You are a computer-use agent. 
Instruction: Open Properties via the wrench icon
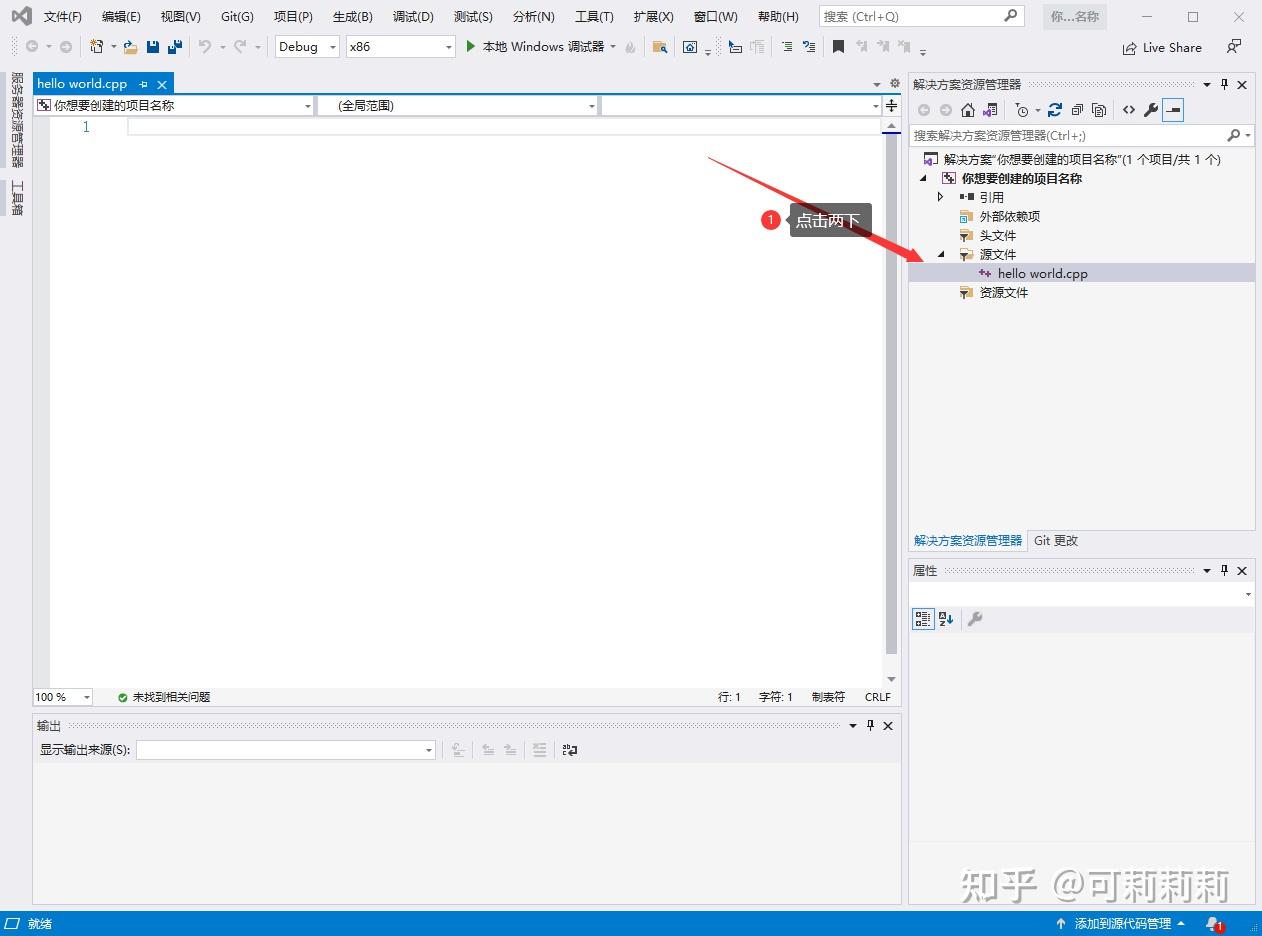(1151, 110)
